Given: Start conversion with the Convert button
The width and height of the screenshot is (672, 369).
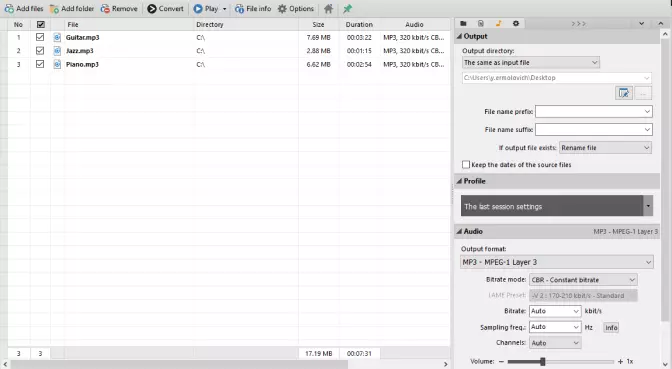Looking at the screenshot, I should 165,9.
